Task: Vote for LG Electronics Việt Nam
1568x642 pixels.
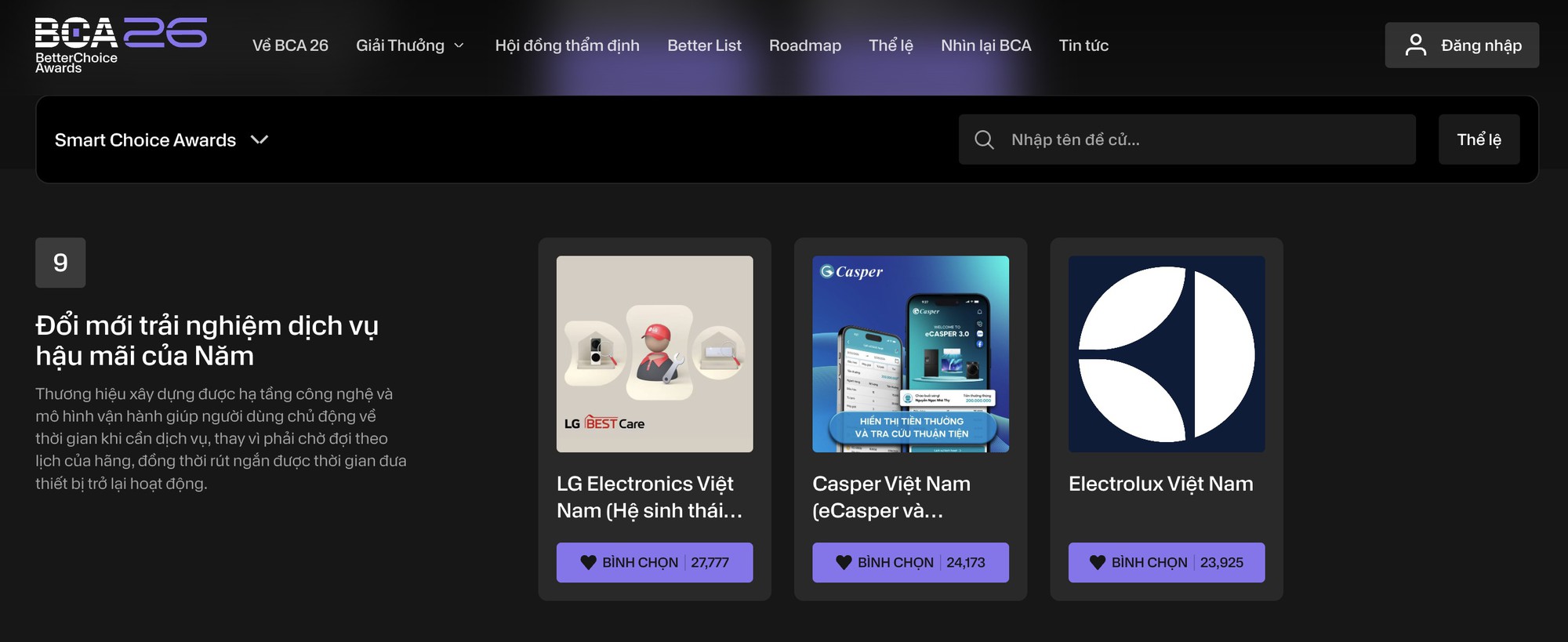Action: pyautogui.click(x=655, y=562)
